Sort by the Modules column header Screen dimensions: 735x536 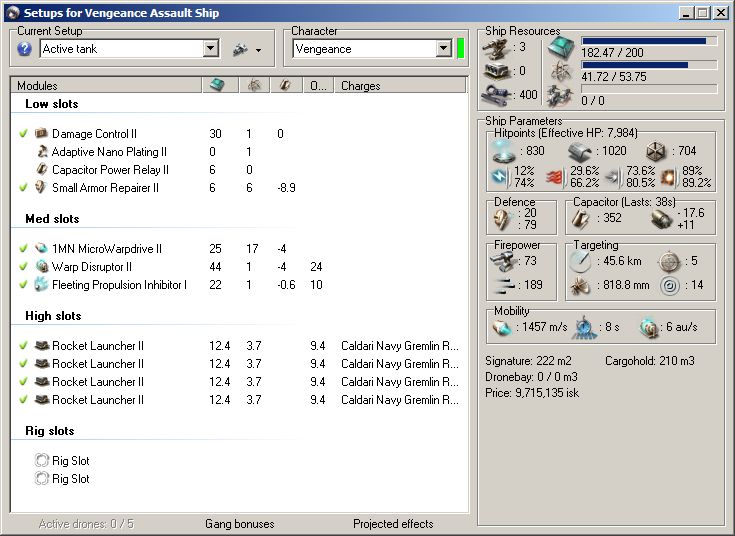tap(106, 85)
